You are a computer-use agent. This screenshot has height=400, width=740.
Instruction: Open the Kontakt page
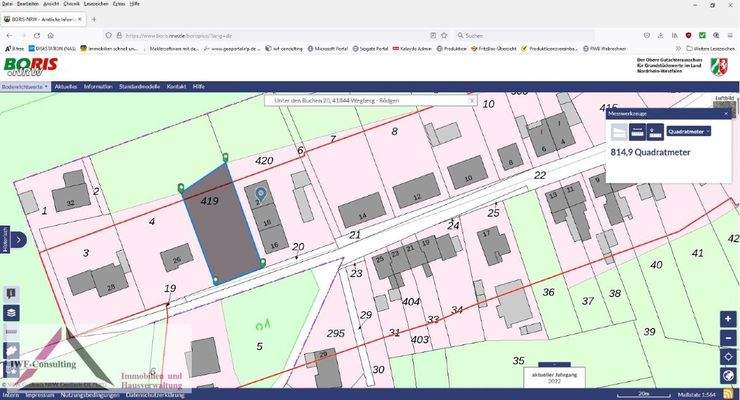coord(176,87)
